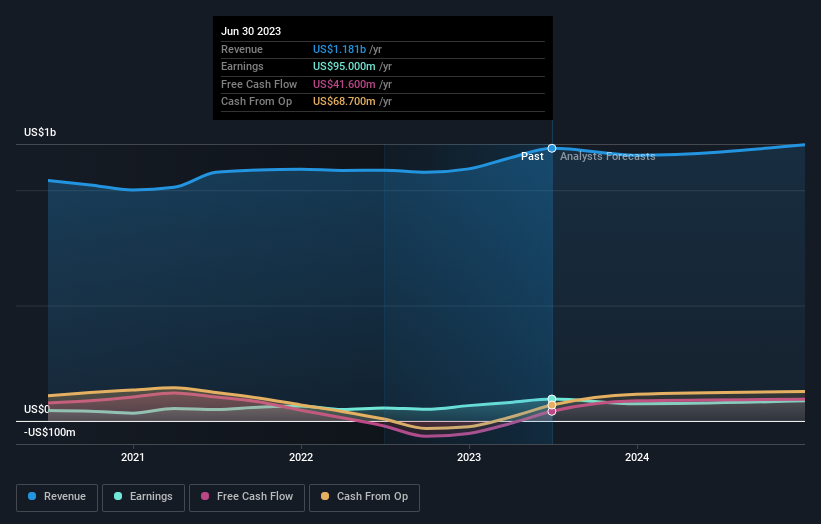Click the orange Cash From Op data point
Screen dimensions: 821x524
[552, 405]
